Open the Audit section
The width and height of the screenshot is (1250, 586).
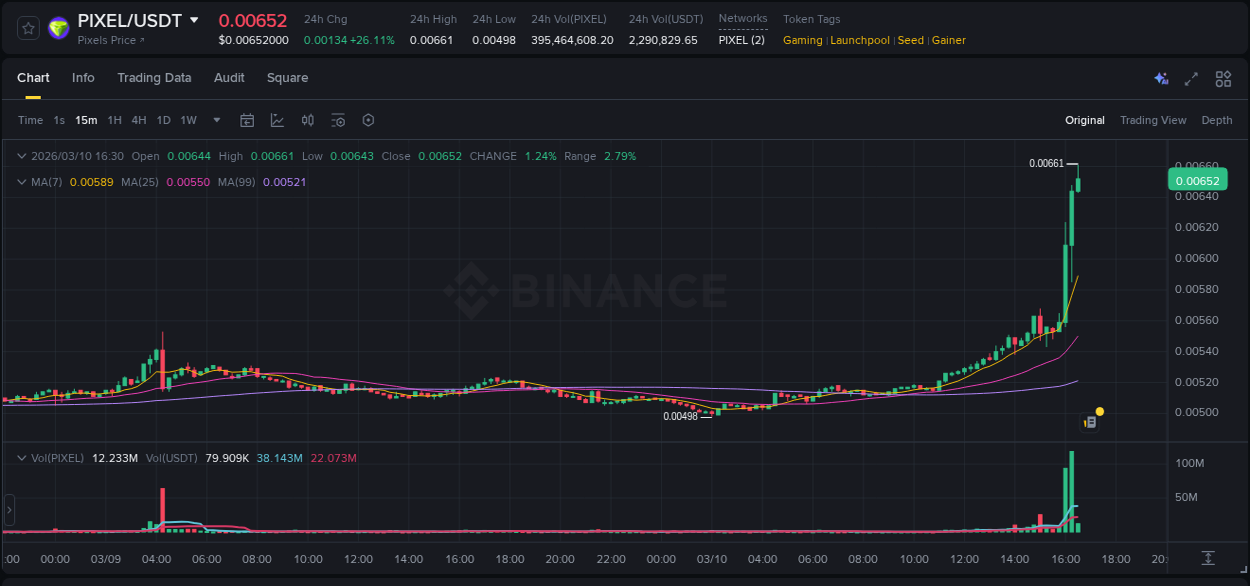tap(229, 77)
